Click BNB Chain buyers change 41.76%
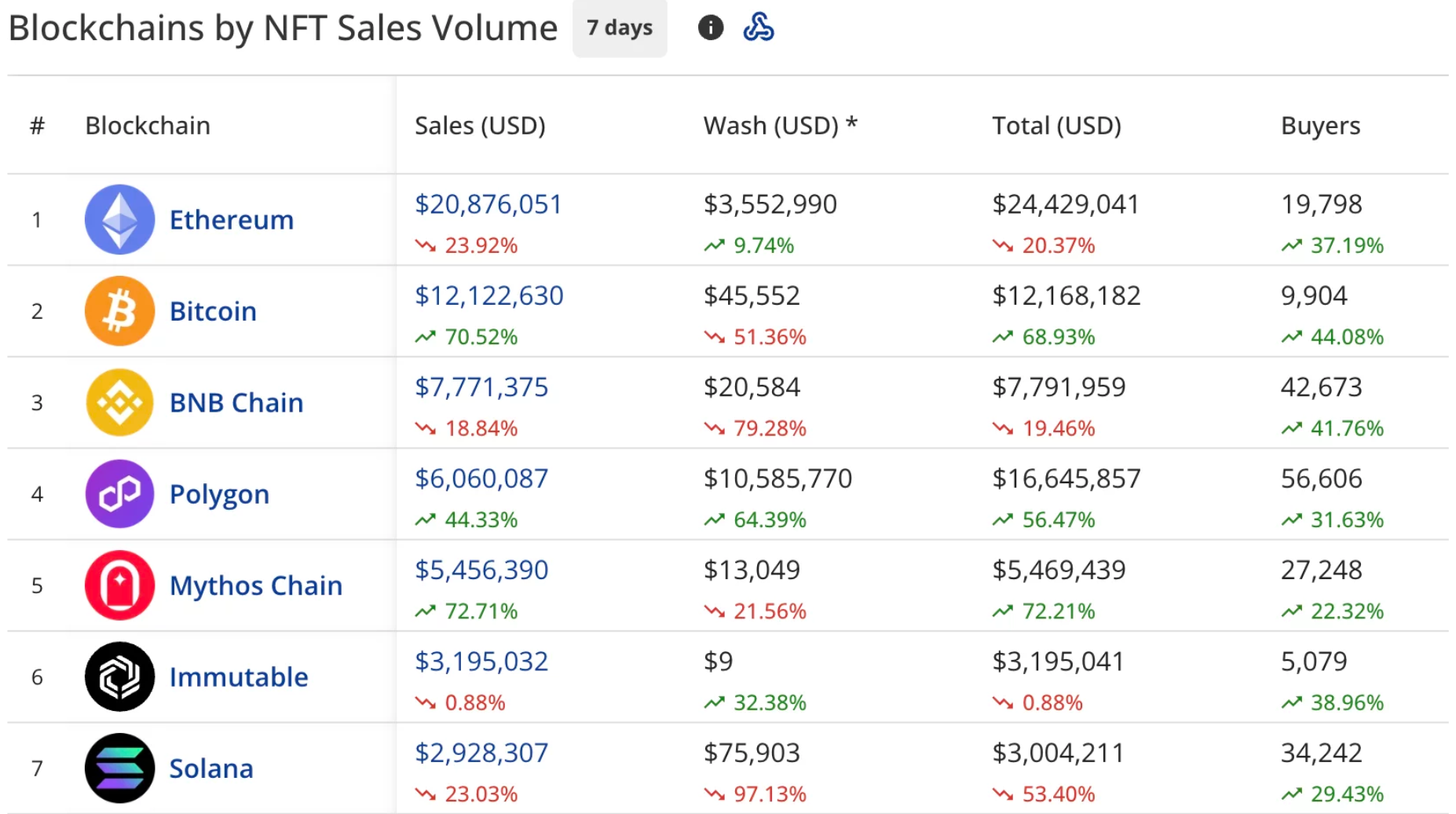Viewport: 1456px width, 814px height. point(1333,428)
